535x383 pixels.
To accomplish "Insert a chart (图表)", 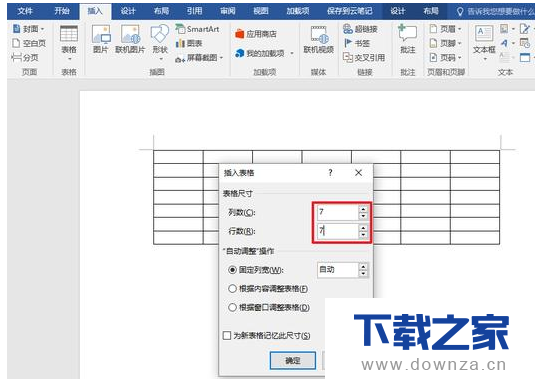I will (x=189, y=43).
